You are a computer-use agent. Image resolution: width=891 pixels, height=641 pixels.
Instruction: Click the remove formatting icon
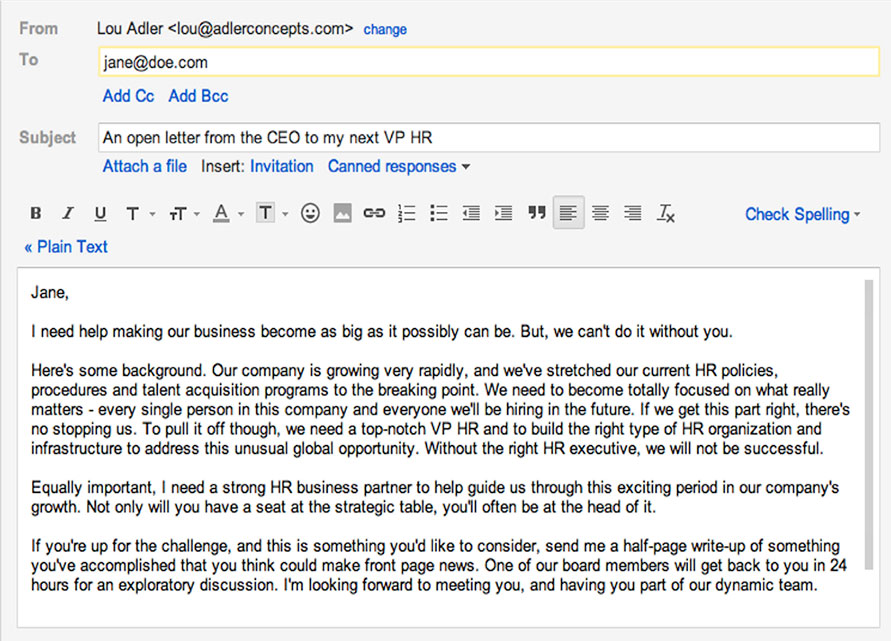(x=666, y=213)
